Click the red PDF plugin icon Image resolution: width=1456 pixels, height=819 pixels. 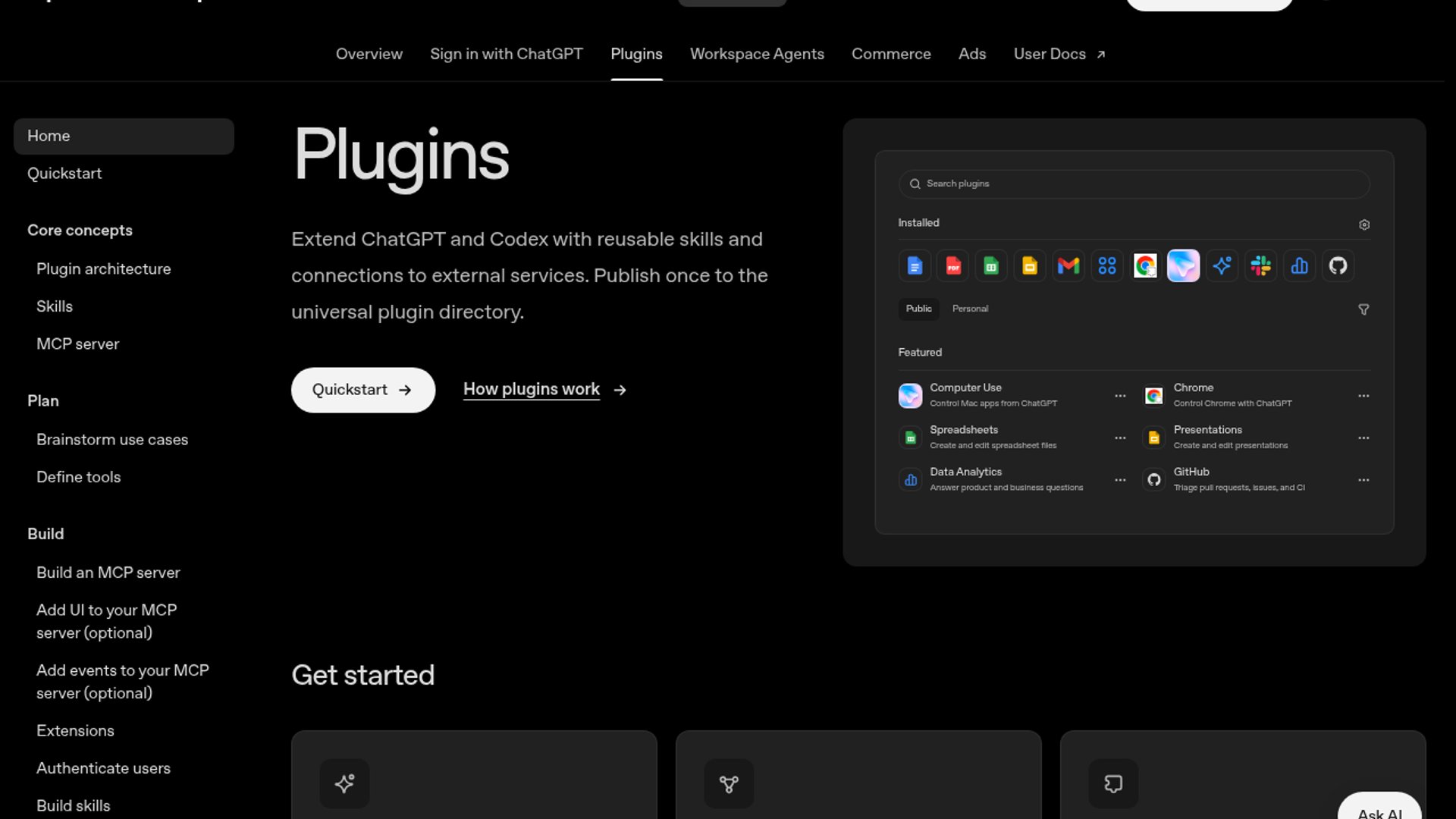pyautogui.click(x=953, y=266)
